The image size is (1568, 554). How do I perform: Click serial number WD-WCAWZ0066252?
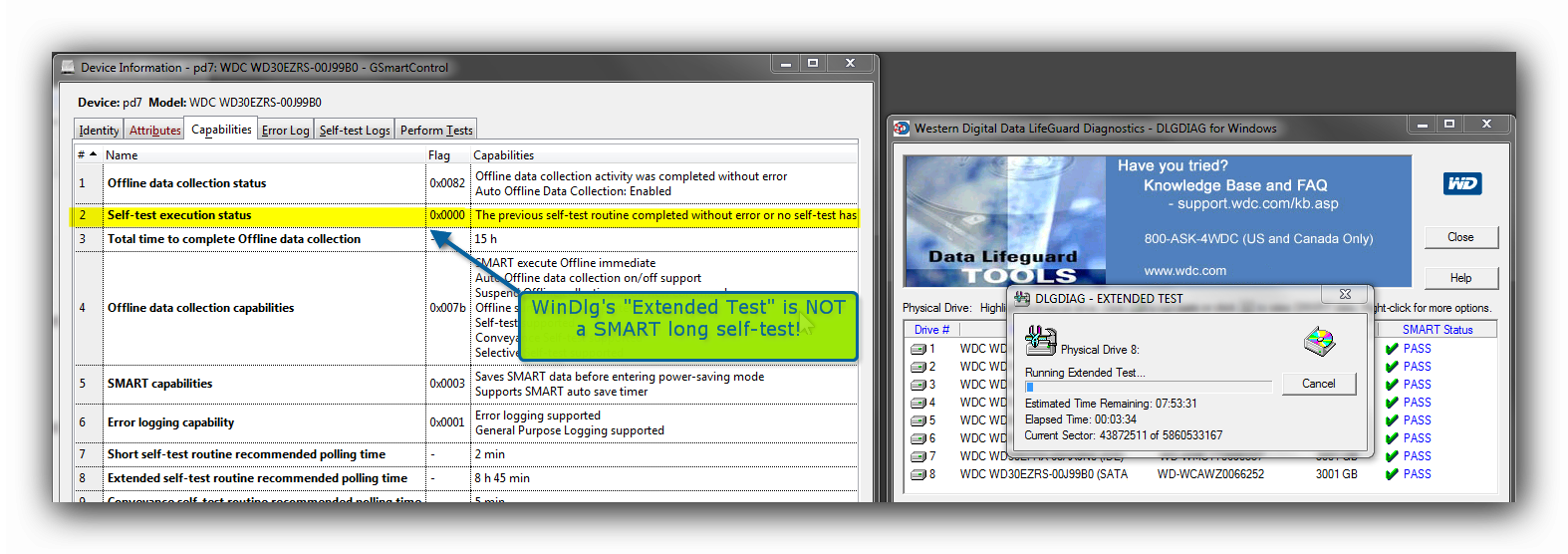(x=1210, y=474)
